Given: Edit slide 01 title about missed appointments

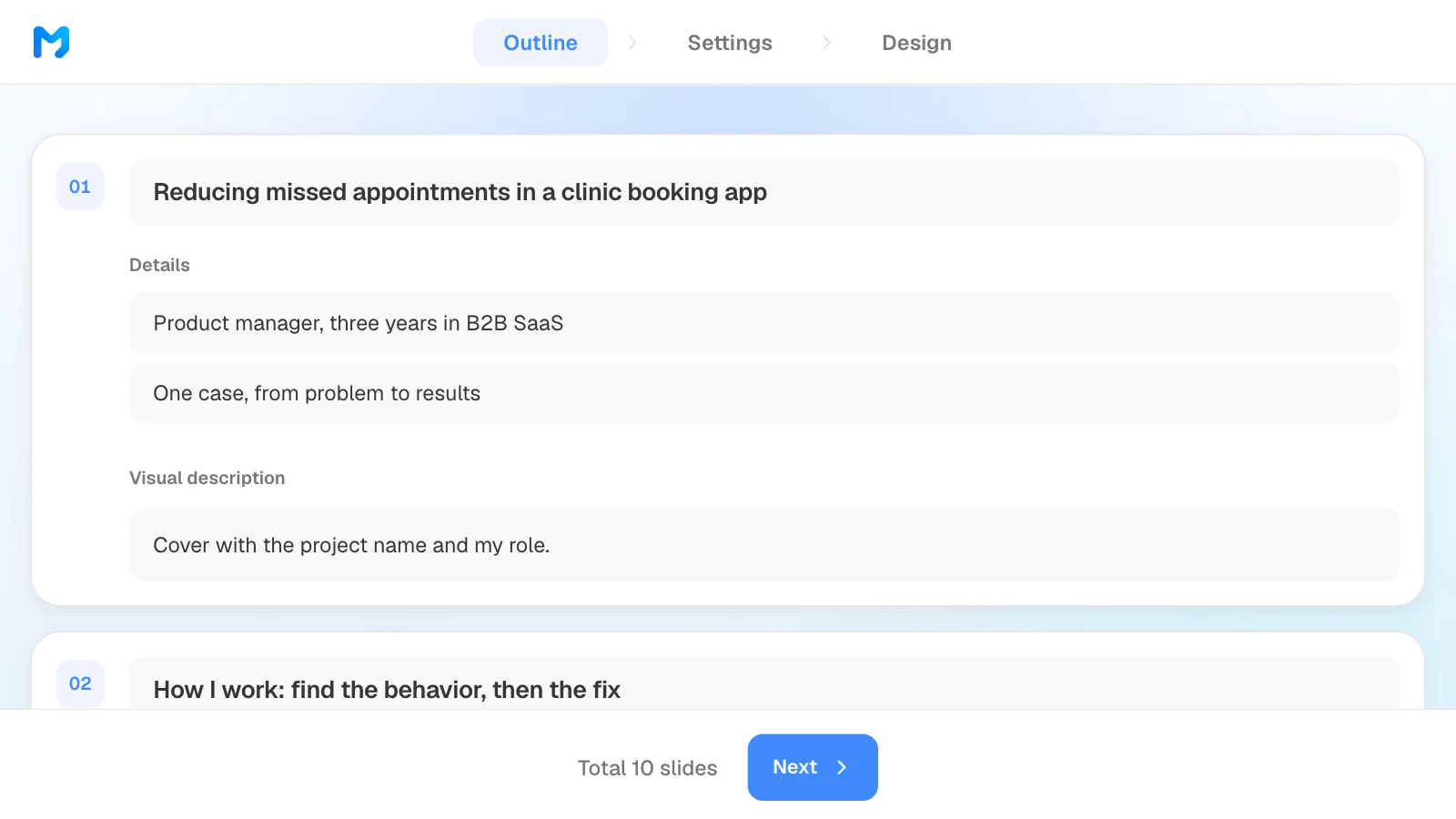Looking at the screenshot, I should (764, 192).
